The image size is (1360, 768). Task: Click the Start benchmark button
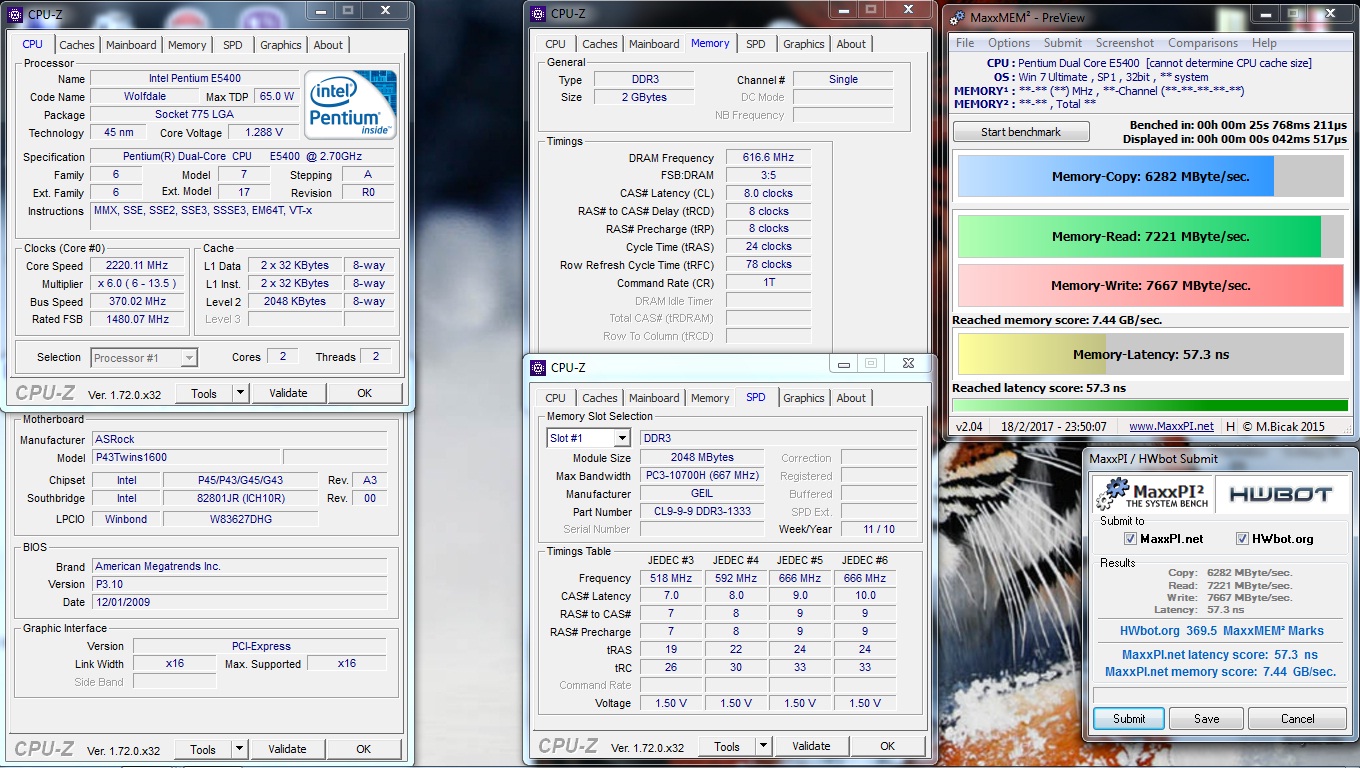1021,132
